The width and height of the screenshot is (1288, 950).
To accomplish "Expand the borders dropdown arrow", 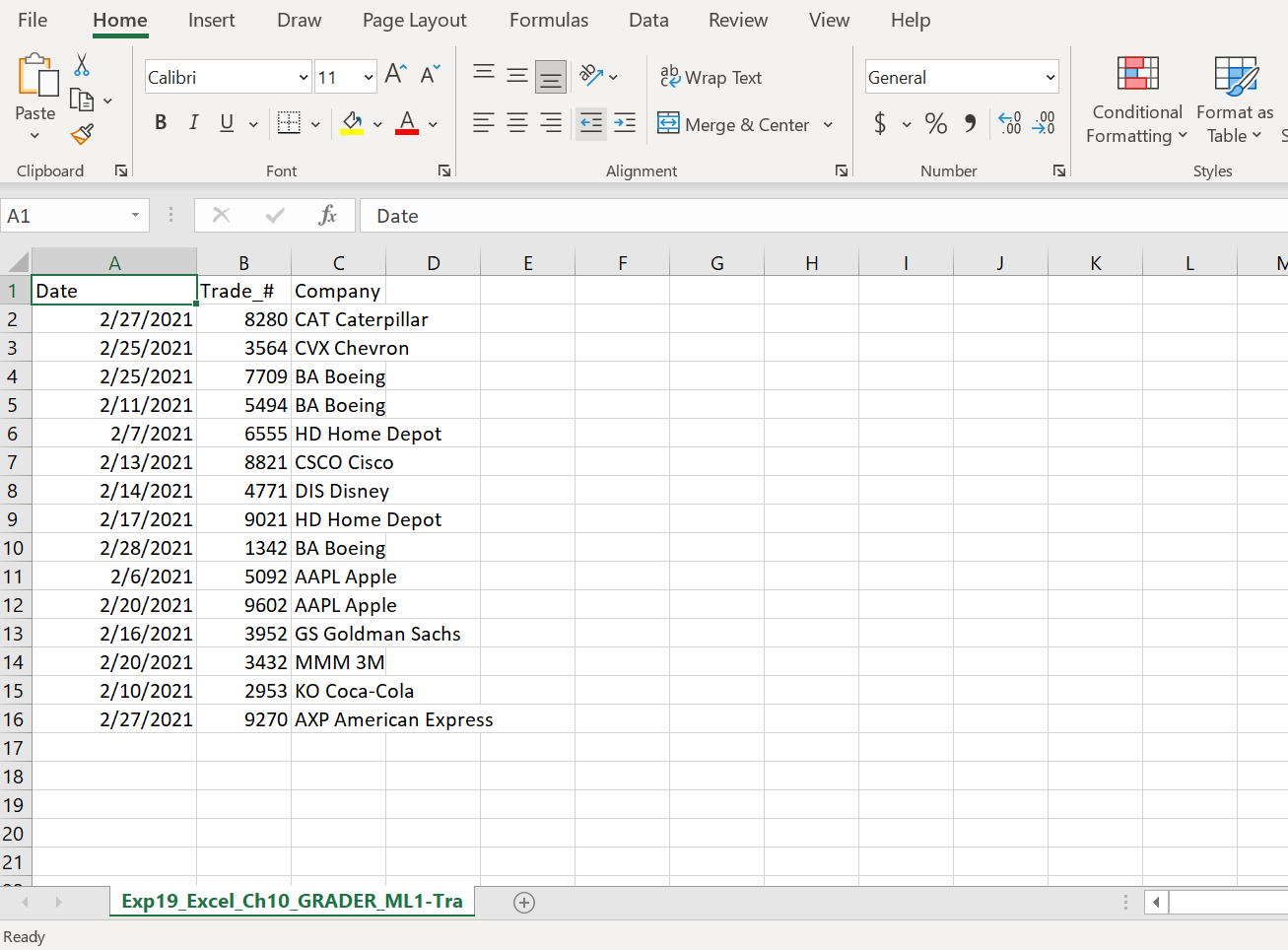I will tap(315, 124).
